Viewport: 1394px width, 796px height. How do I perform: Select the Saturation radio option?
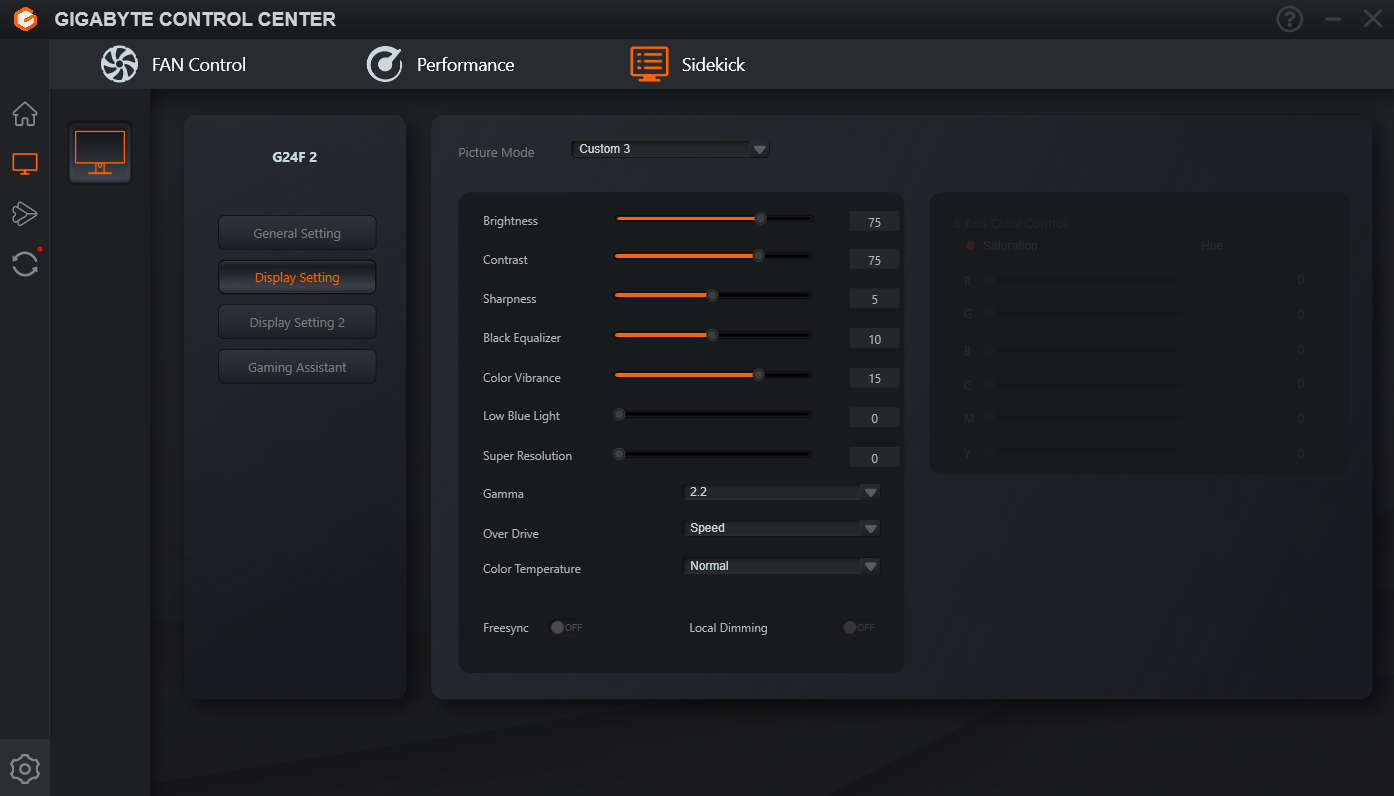point(970,246)
